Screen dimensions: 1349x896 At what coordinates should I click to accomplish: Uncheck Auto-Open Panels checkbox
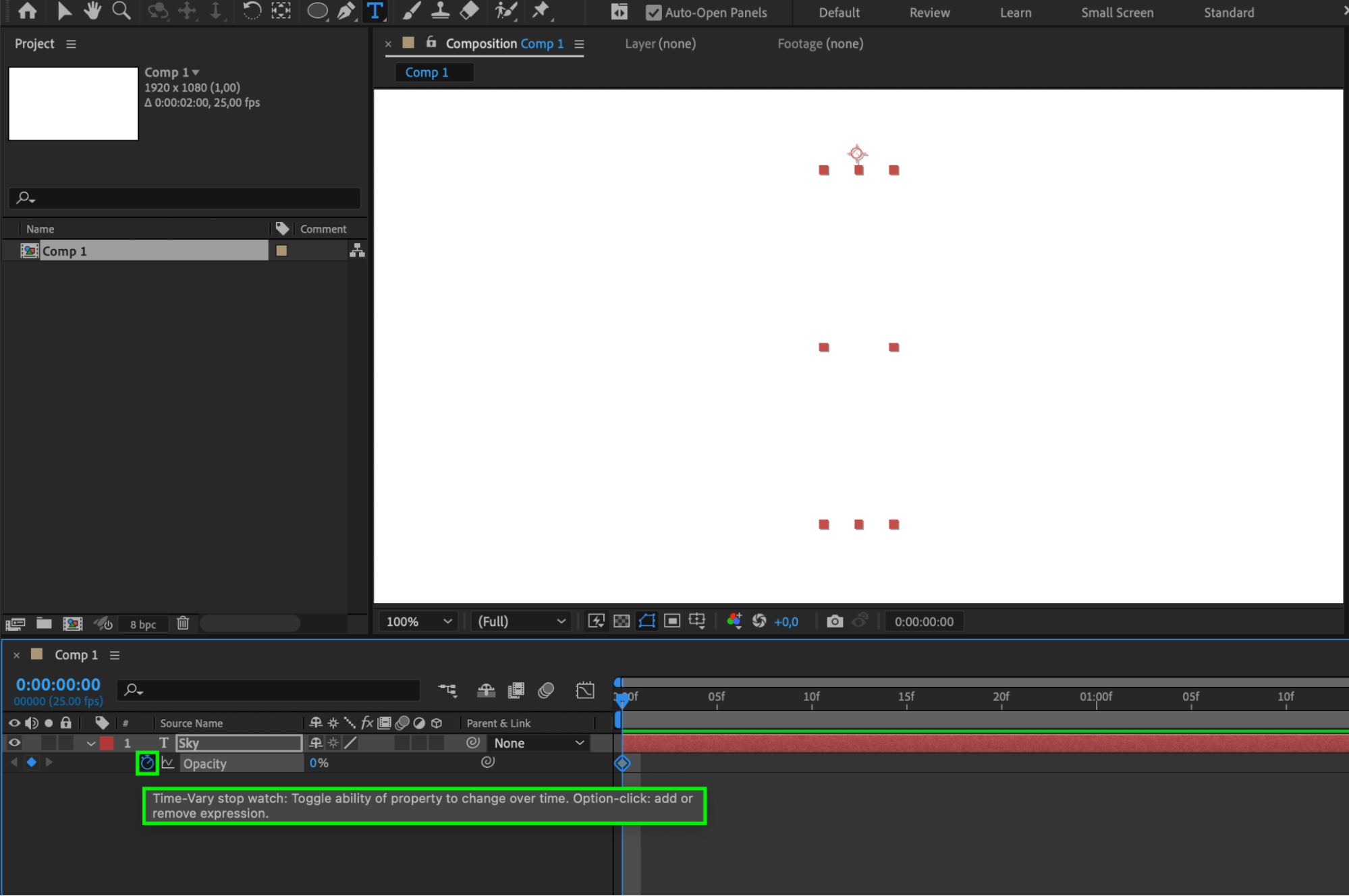(x=653, y=12)
